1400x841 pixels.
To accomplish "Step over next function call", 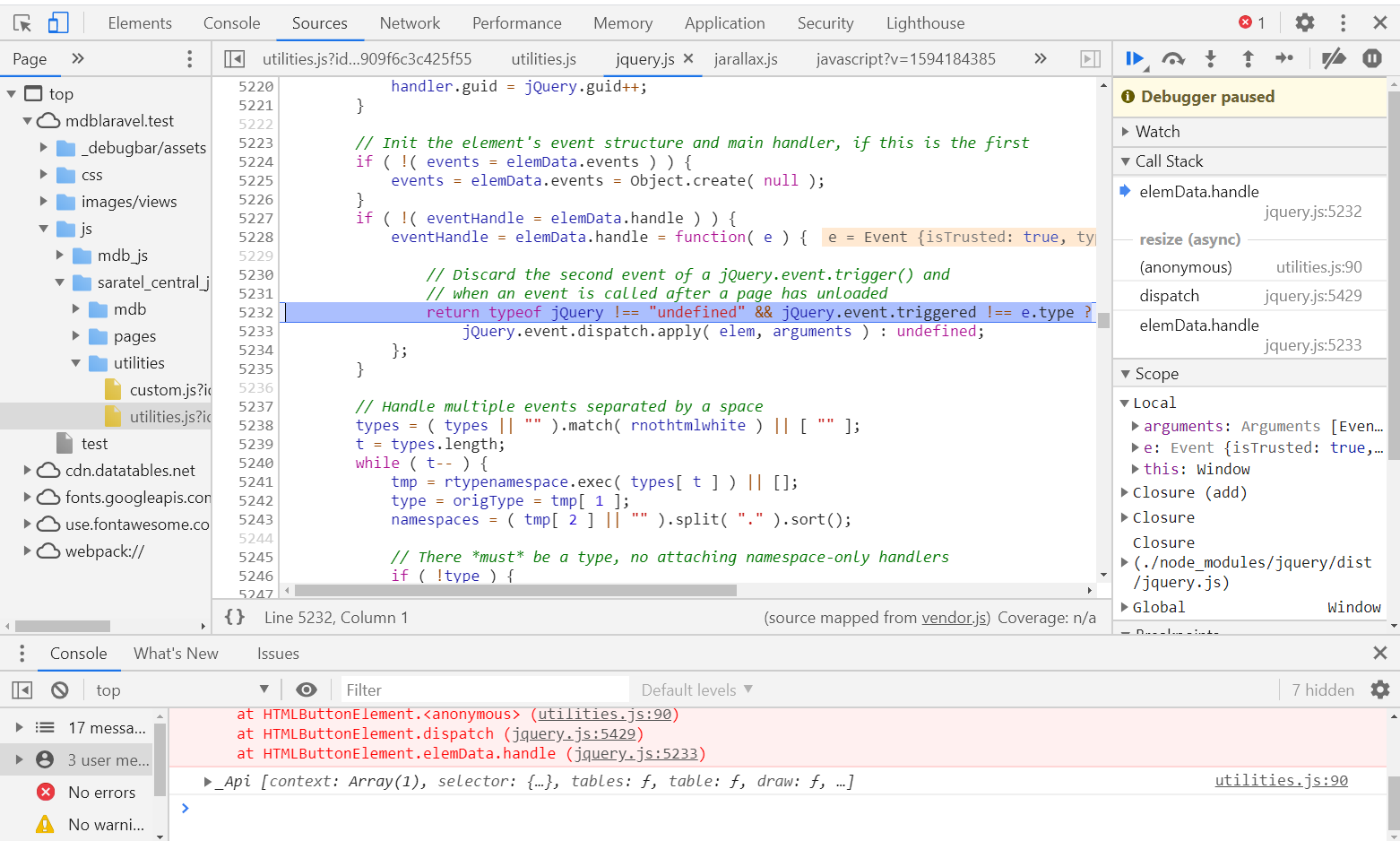I will pos(1173,58).
